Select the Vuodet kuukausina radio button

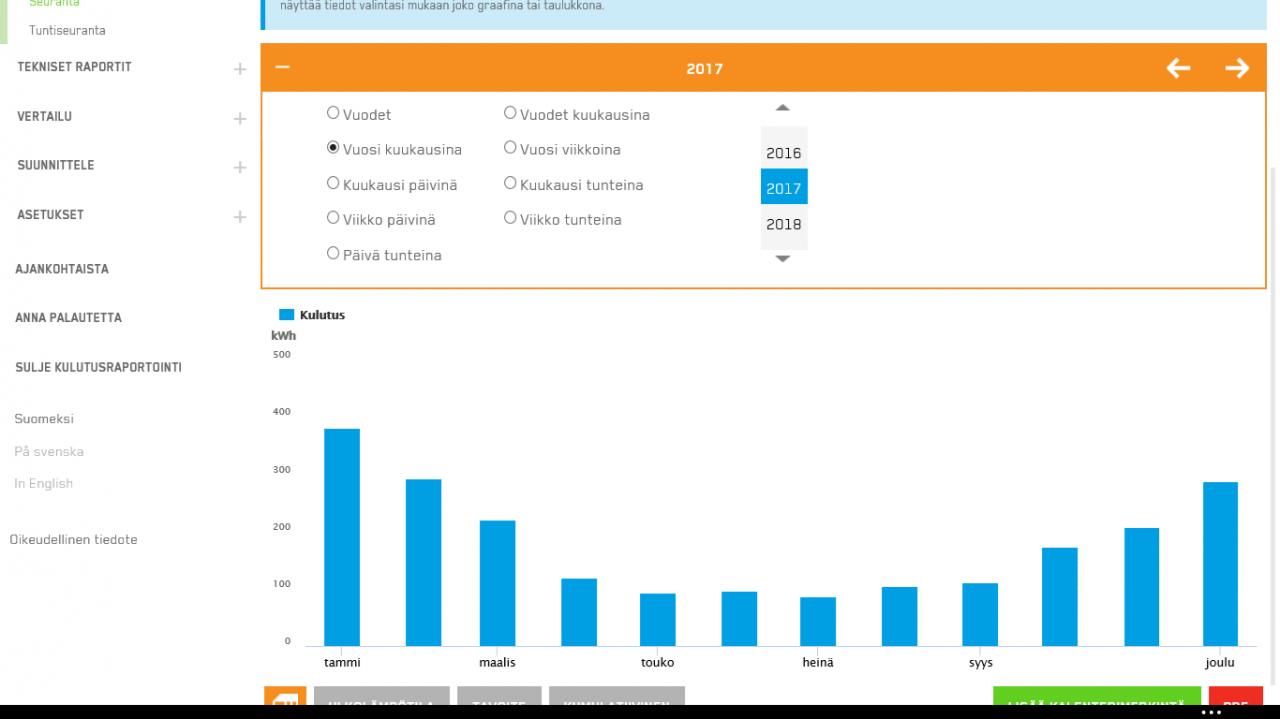[511, 114]
